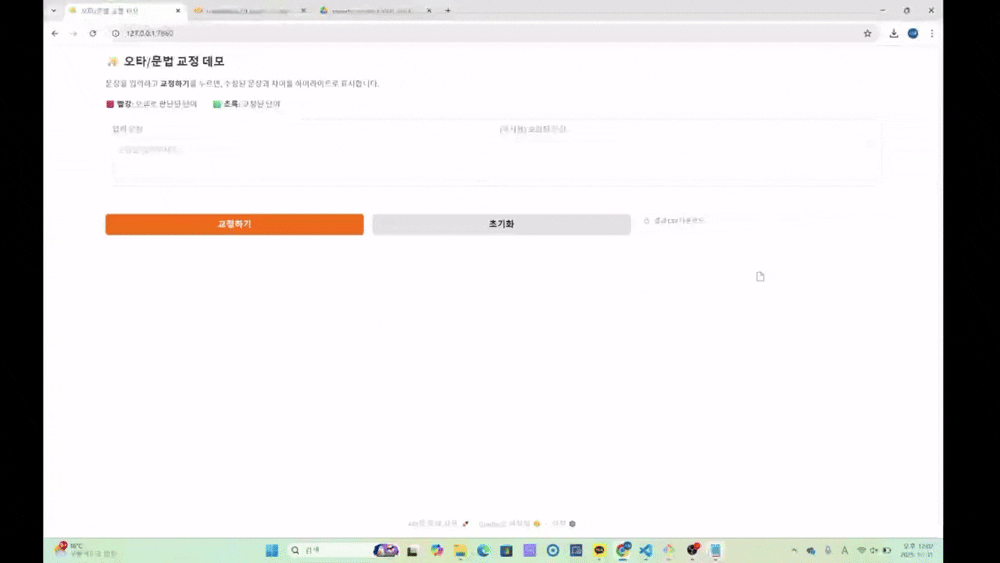The height and width of the screenshot is (563, 1000).
Task: Open File Explorer from the taskbar
Action: tap(460, 550)
